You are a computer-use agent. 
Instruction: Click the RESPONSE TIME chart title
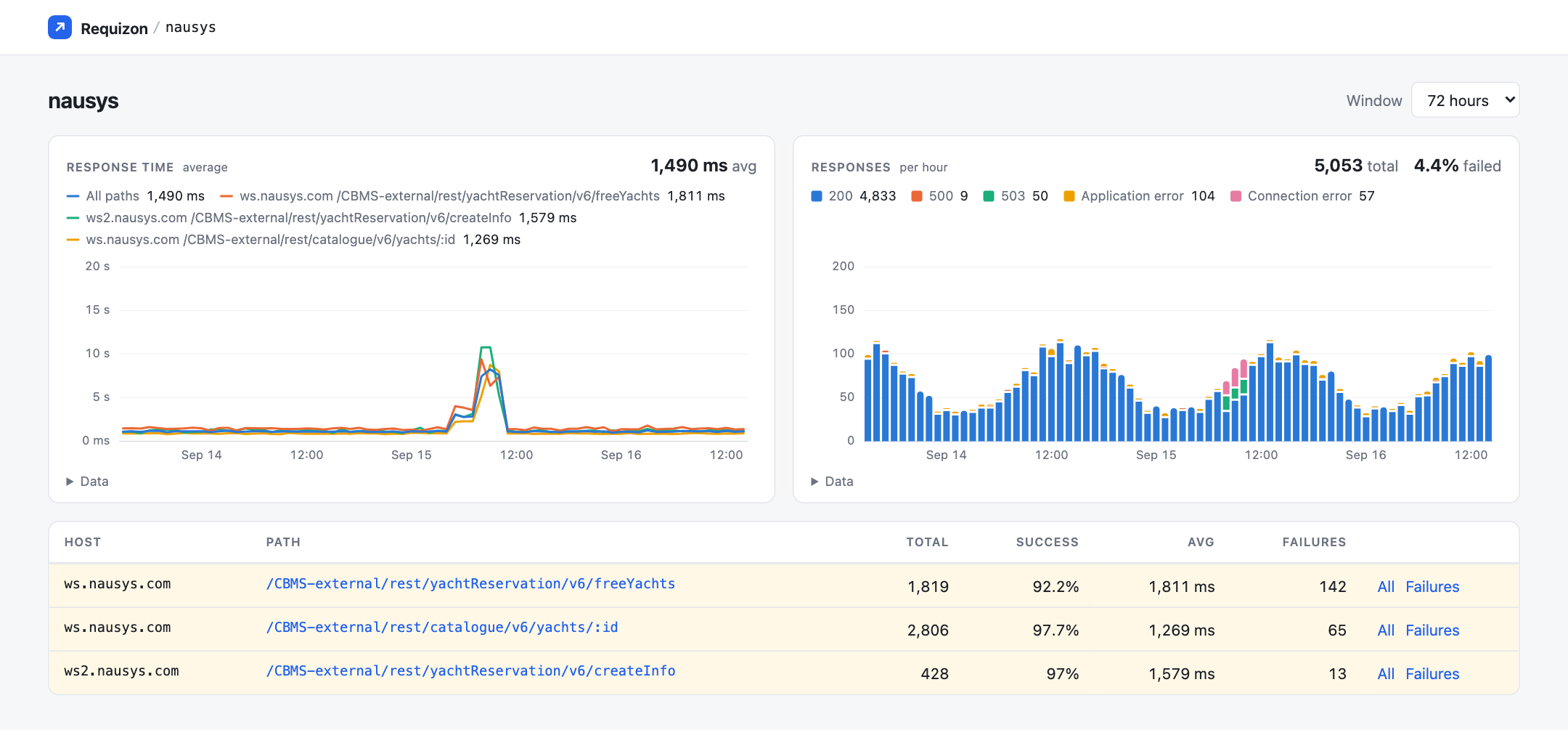click(x=120, y=167)
